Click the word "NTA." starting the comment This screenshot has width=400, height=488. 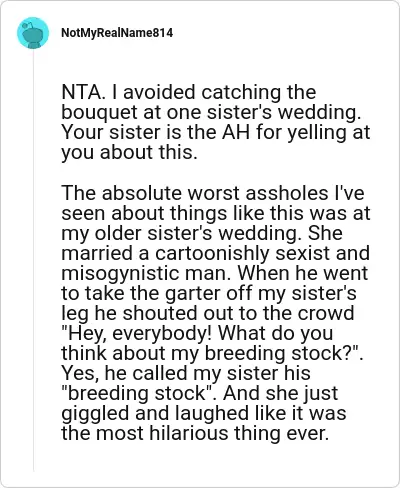tap(83, 92)
